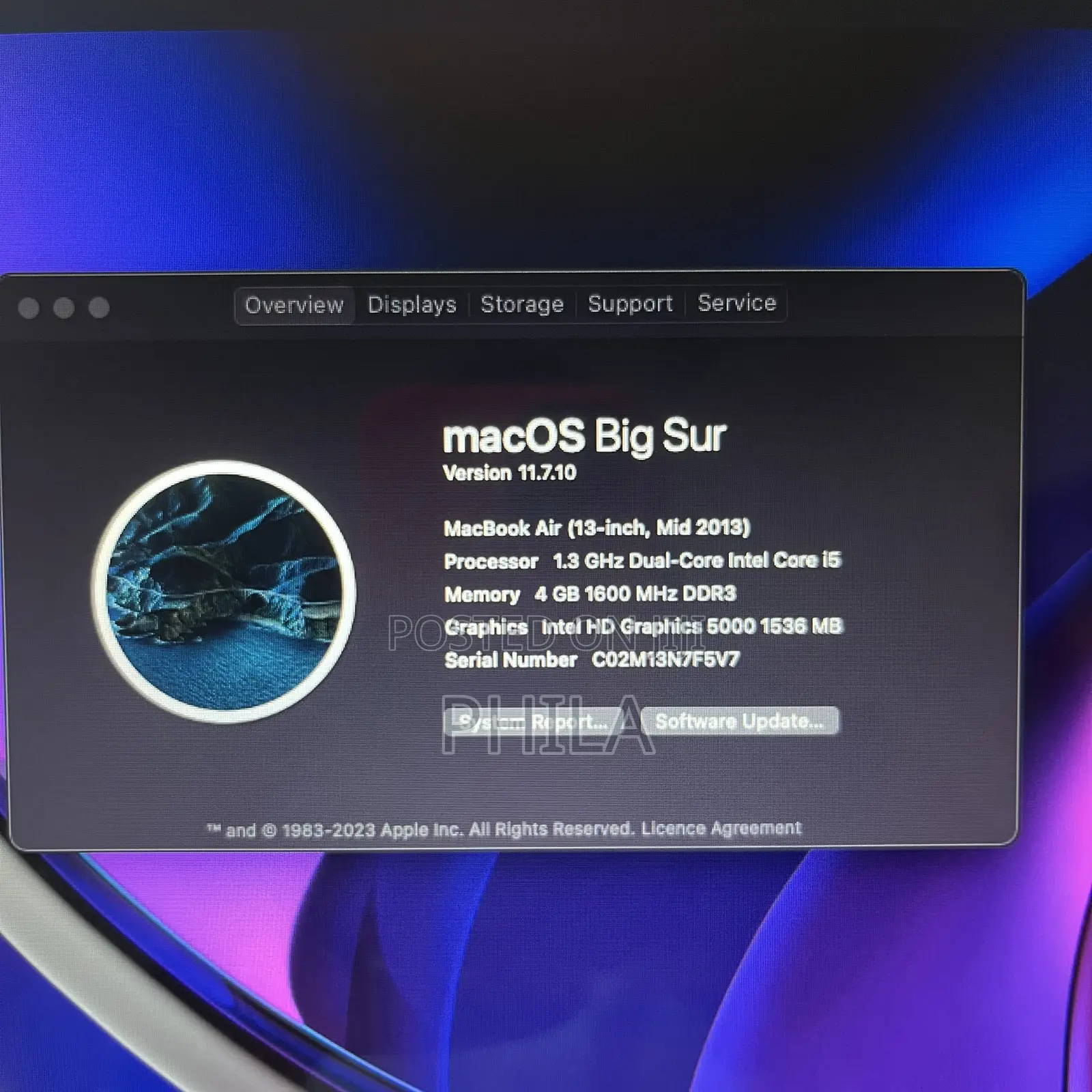Screen dimensions: 1092x1092
Task: Close the About This Mac window
Action: (29, 308)
